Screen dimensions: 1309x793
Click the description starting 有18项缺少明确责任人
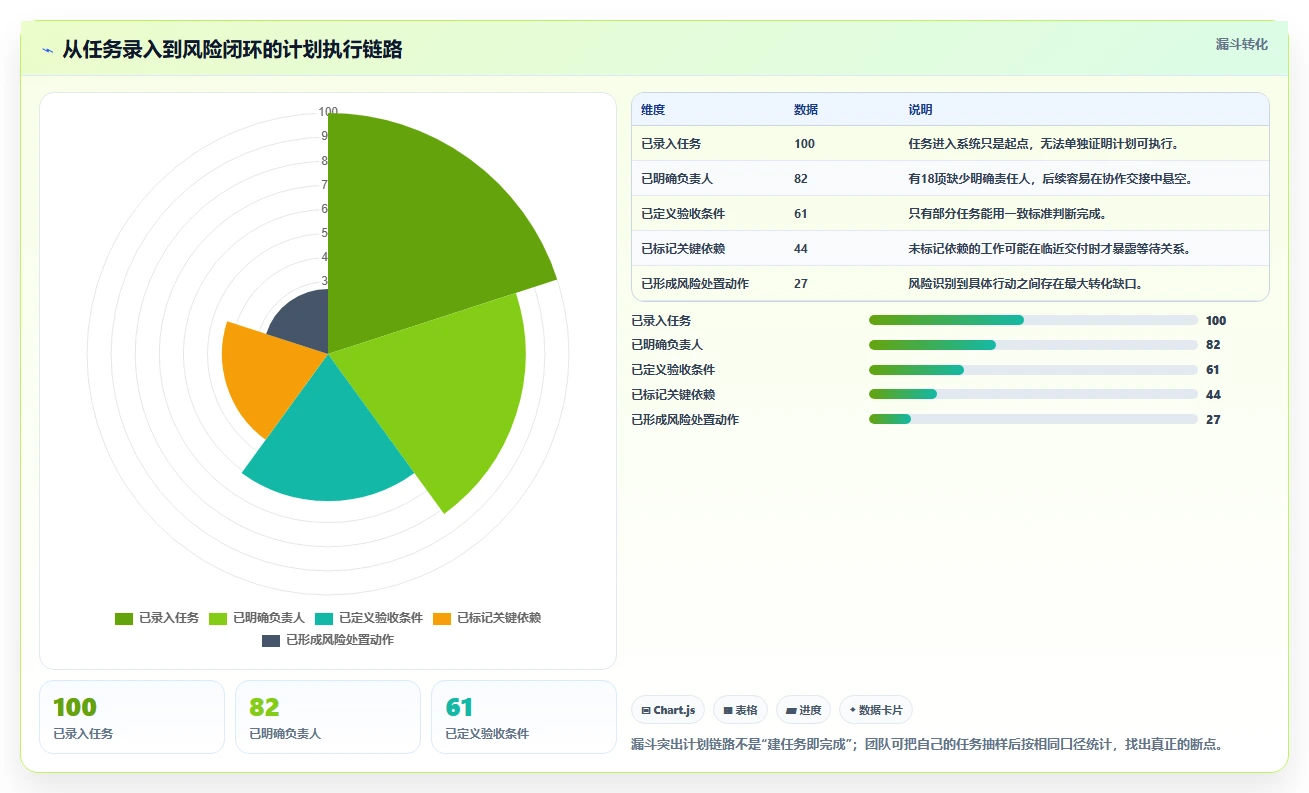point(1050,179)
